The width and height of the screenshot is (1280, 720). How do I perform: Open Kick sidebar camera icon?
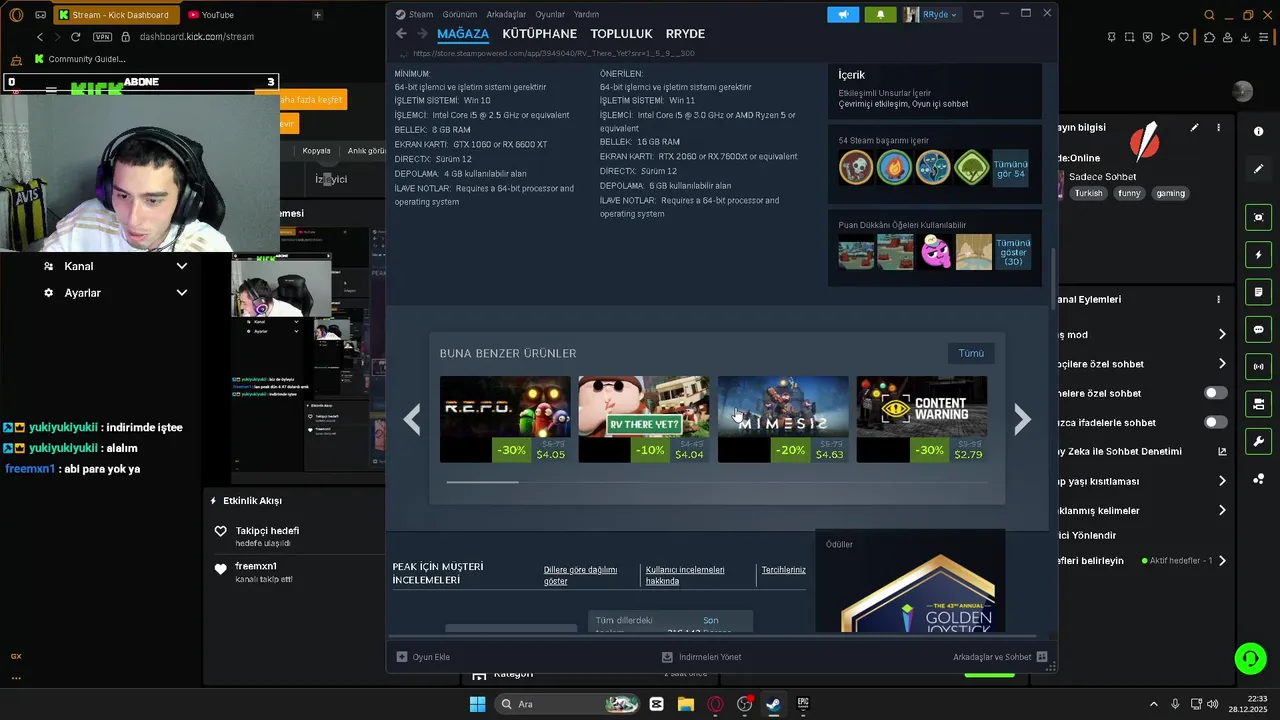coord(1258,404)
